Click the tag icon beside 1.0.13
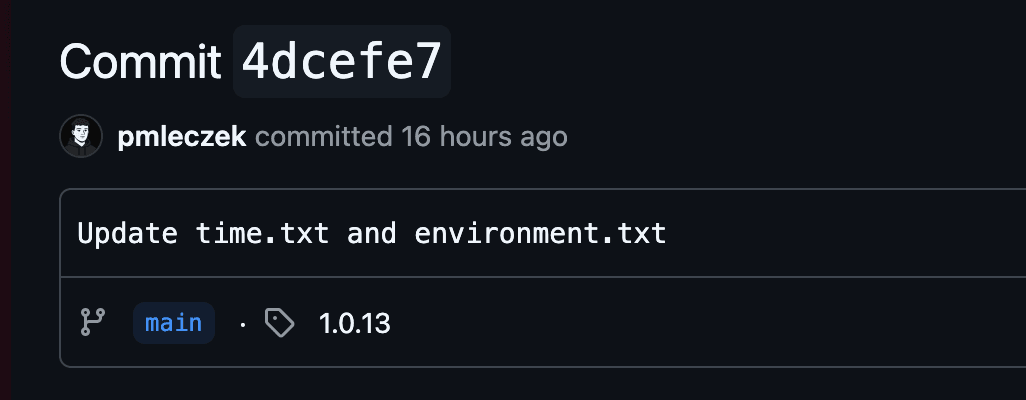The height and width of the screenshot is (400, 1026). pyautogui.click(x=280, y=322)
